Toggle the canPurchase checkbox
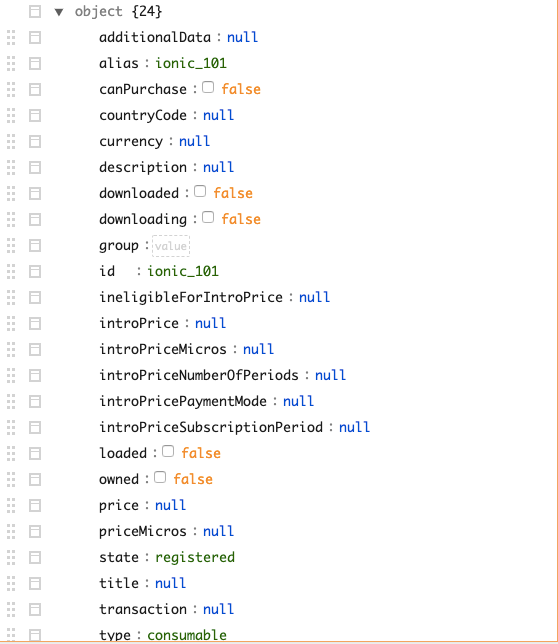 click(x=208, y=87)
